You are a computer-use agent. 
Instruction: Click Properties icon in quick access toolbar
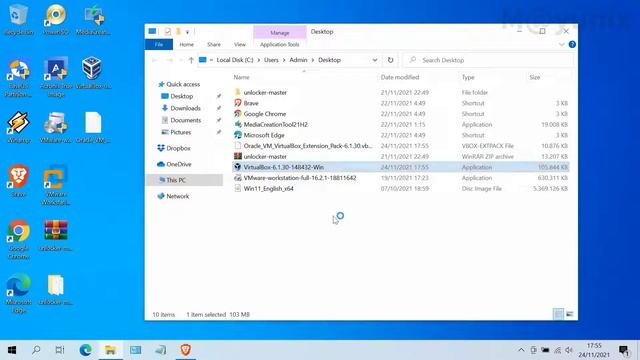168,31
